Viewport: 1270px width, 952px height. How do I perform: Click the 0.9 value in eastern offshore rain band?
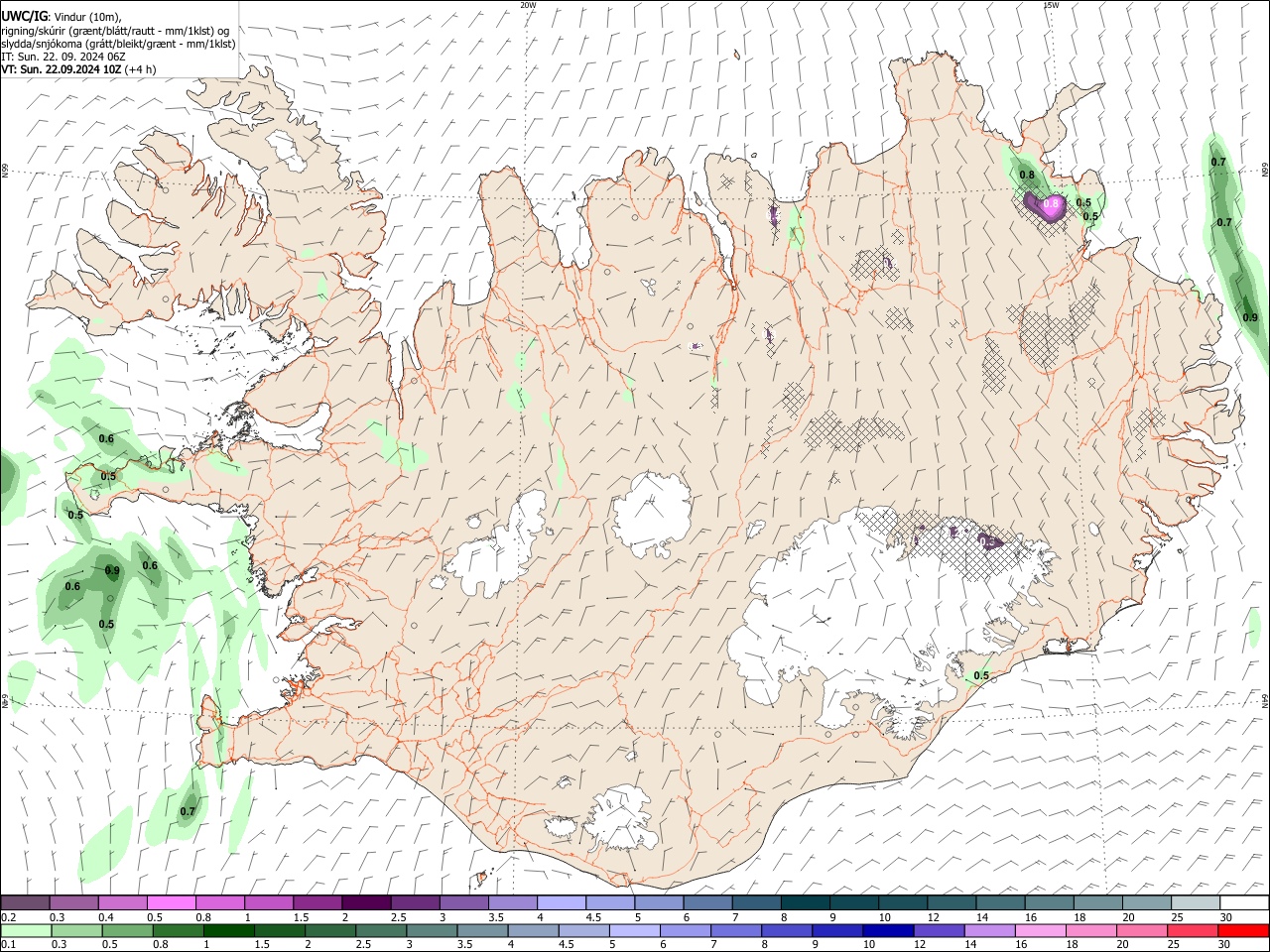[1250, 317]
